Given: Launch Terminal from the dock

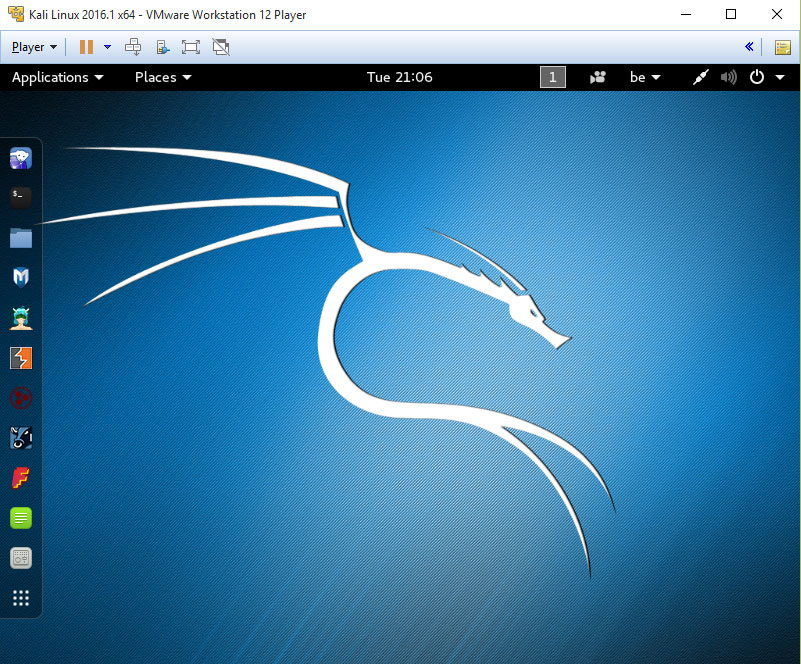Looking at the screenshot, I should point(21,198).
